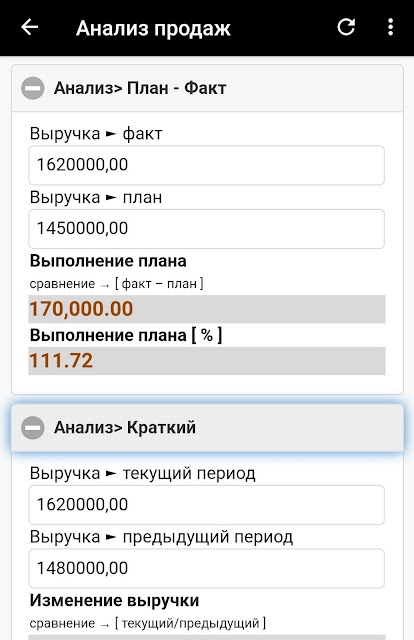Viewport: 414px width, 640px height.
Task: Tap the Анализ продаж title
Action: click(x=153, y=29)
